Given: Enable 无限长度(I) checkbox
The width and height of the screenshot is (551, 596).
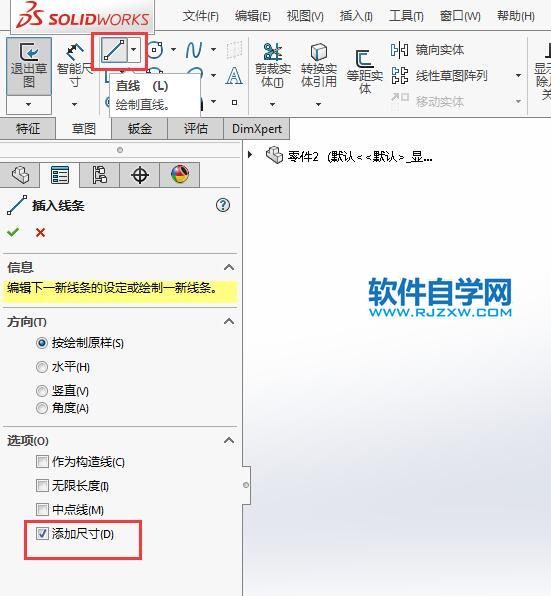Looking at the screenshot, I should 42,485.
